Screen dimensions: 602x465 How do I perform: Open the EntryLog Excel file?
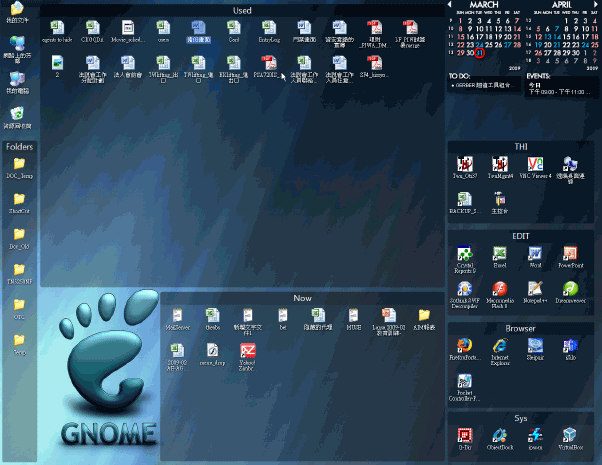[x=269, y=31]
